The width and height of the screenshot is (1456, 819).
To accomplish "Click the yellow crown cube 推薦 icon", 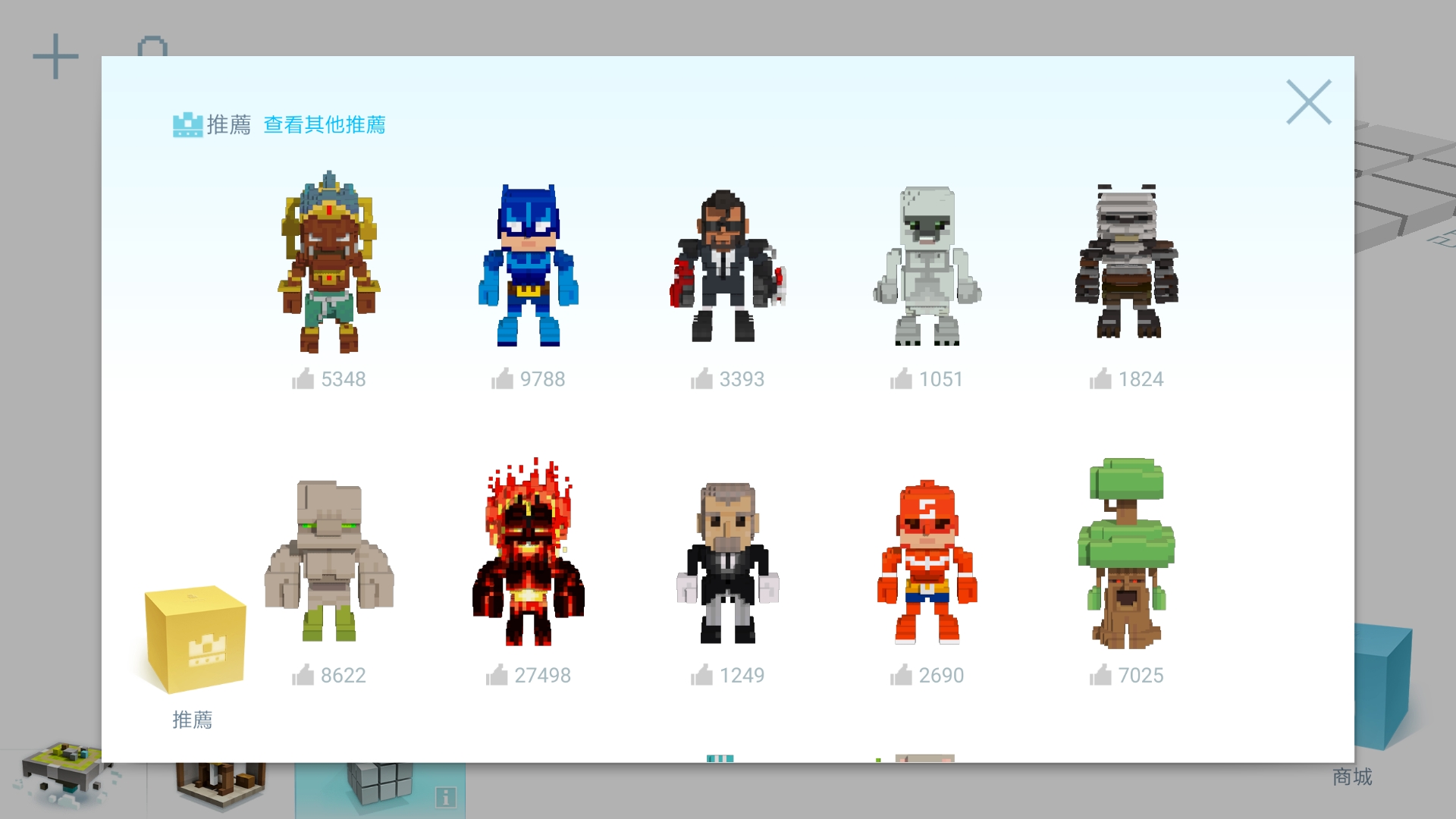I will [195, 639].
